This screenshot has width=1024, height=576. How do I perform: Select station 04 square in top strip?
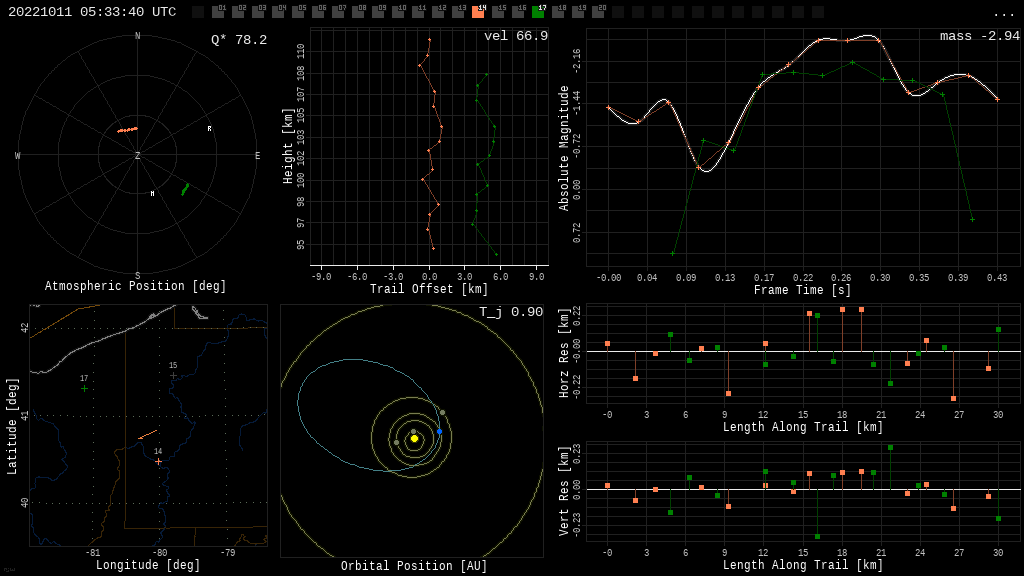(x=278, y=12)
